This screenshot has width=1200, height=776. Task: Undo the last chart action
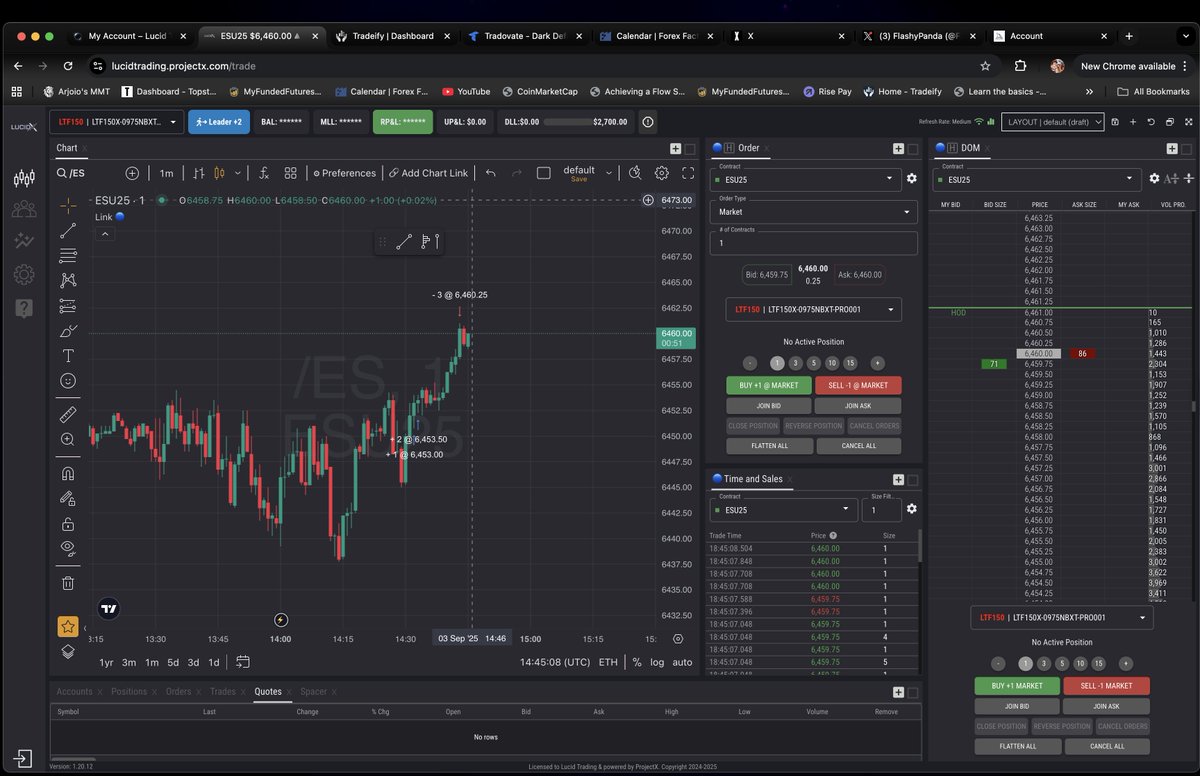(490, 173)
